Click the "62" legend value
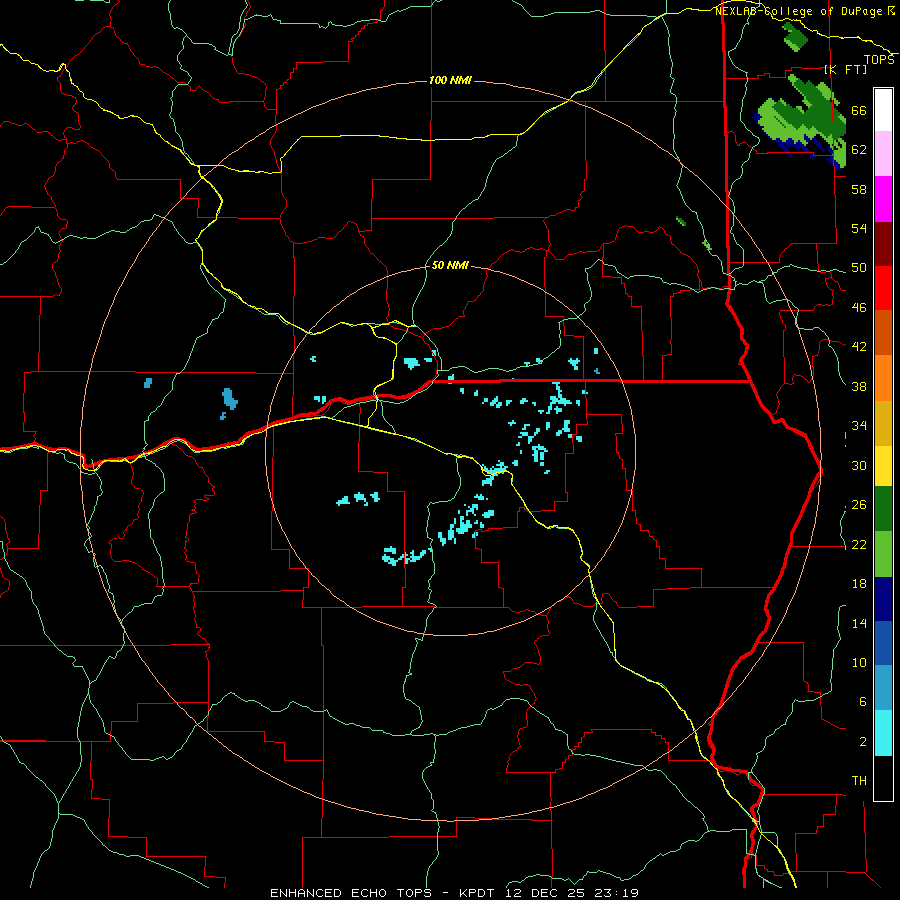 (x=859, y=150)
